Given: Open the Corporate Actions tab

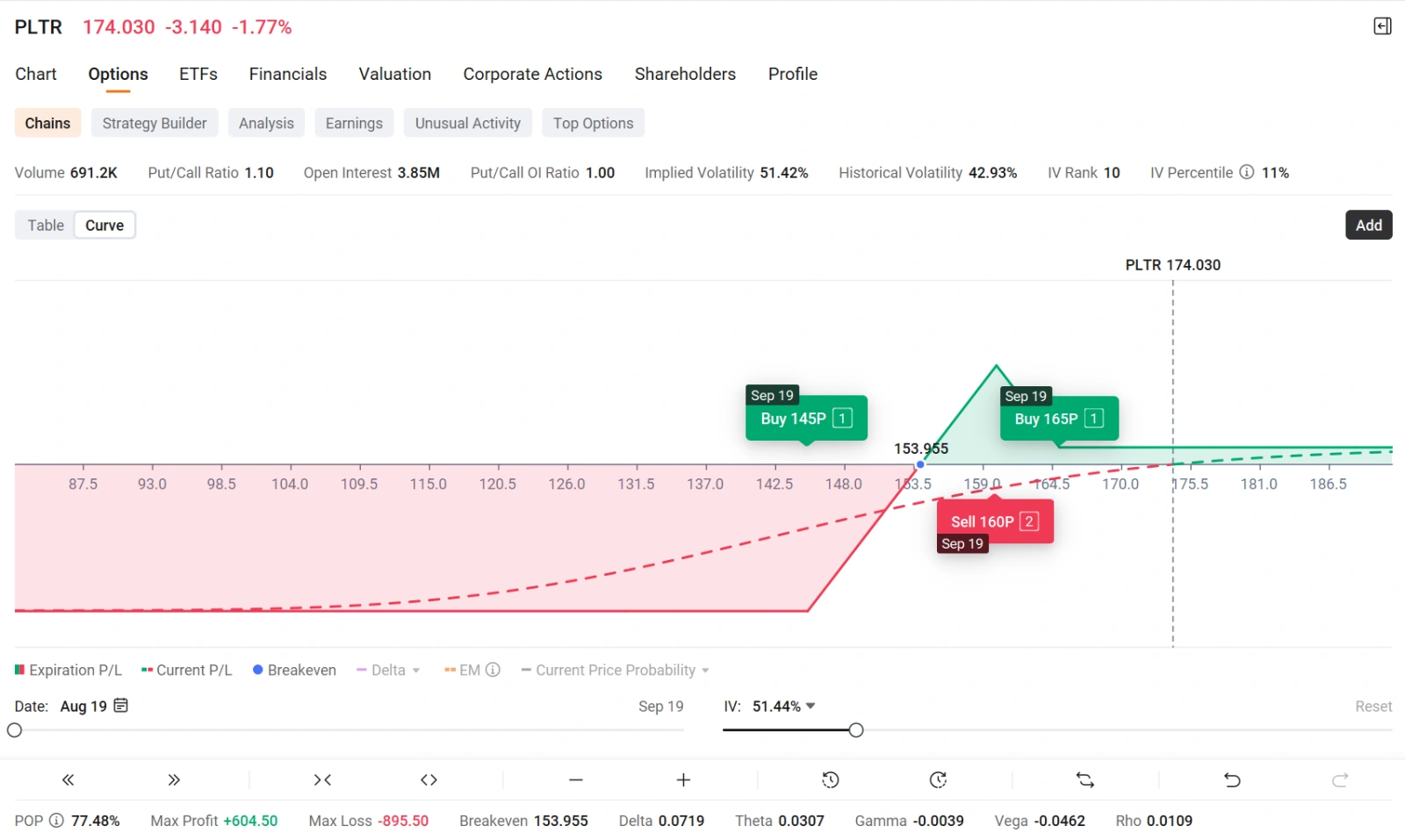Looking at the screenshot, I should (533, 74).
